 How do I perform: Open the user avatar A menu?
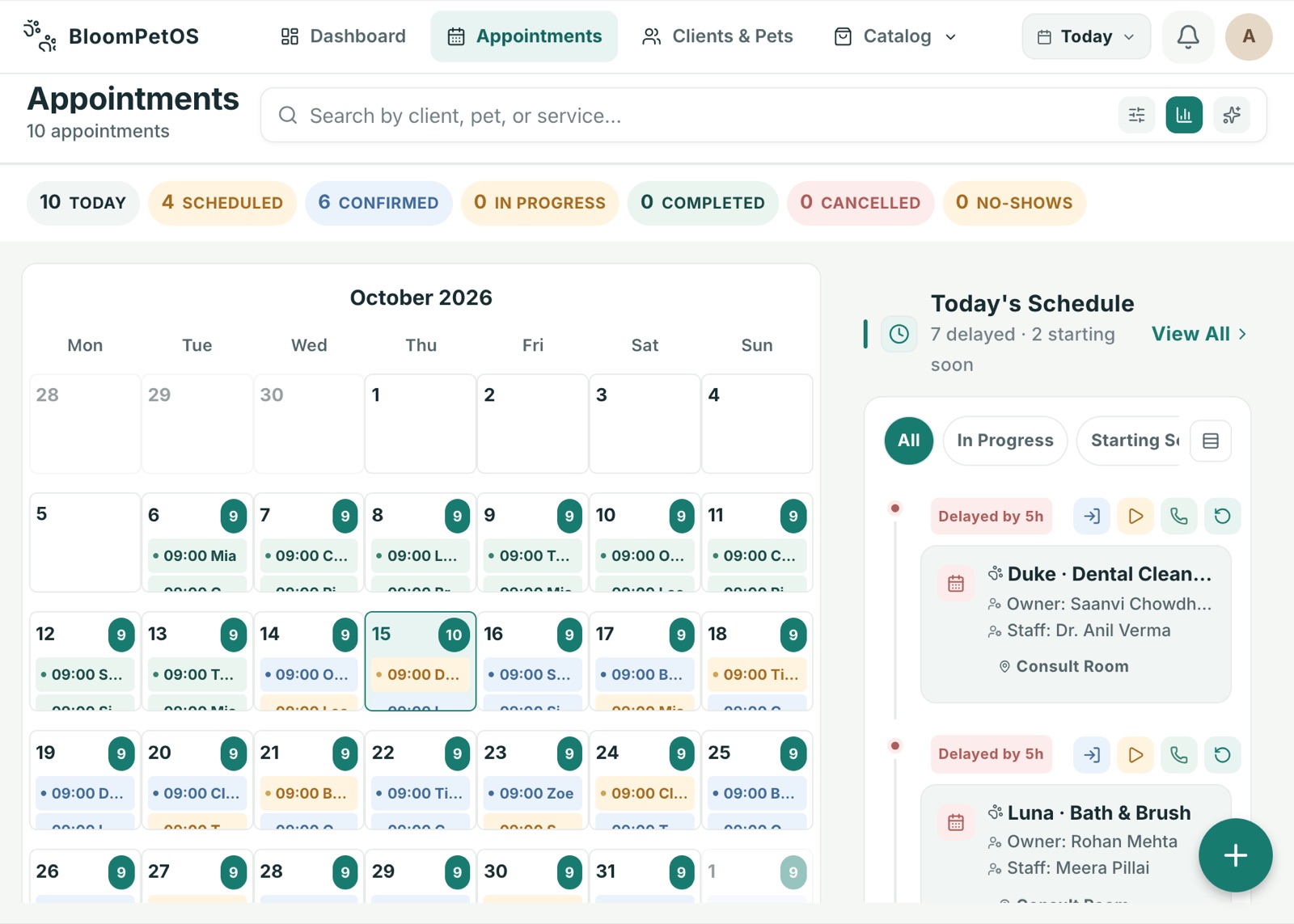point(1248,36)
